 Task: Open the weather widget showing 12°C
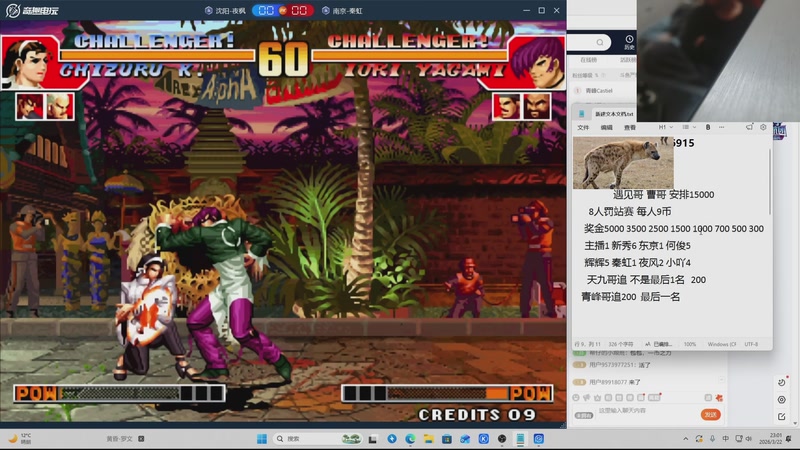click(x=20, y=439)
